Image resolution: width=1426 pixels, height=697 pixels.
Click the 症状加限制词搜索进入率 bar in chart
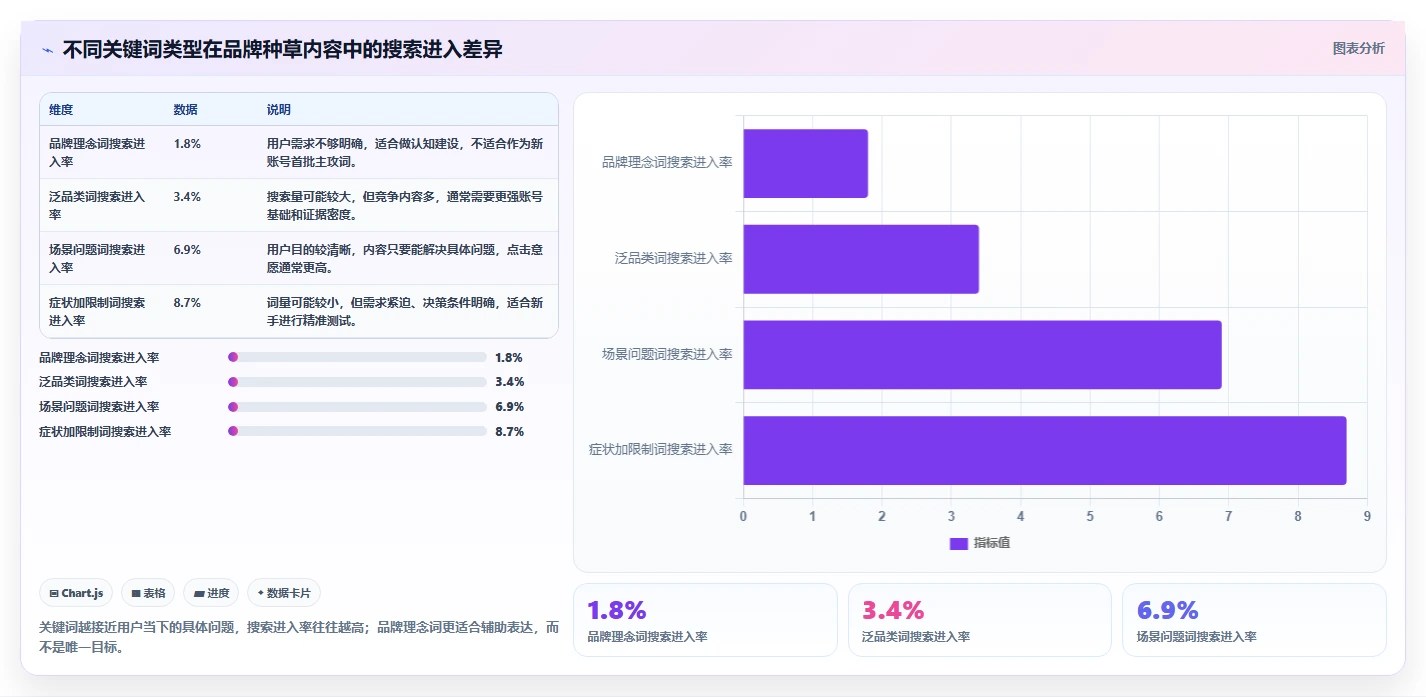1045,451
